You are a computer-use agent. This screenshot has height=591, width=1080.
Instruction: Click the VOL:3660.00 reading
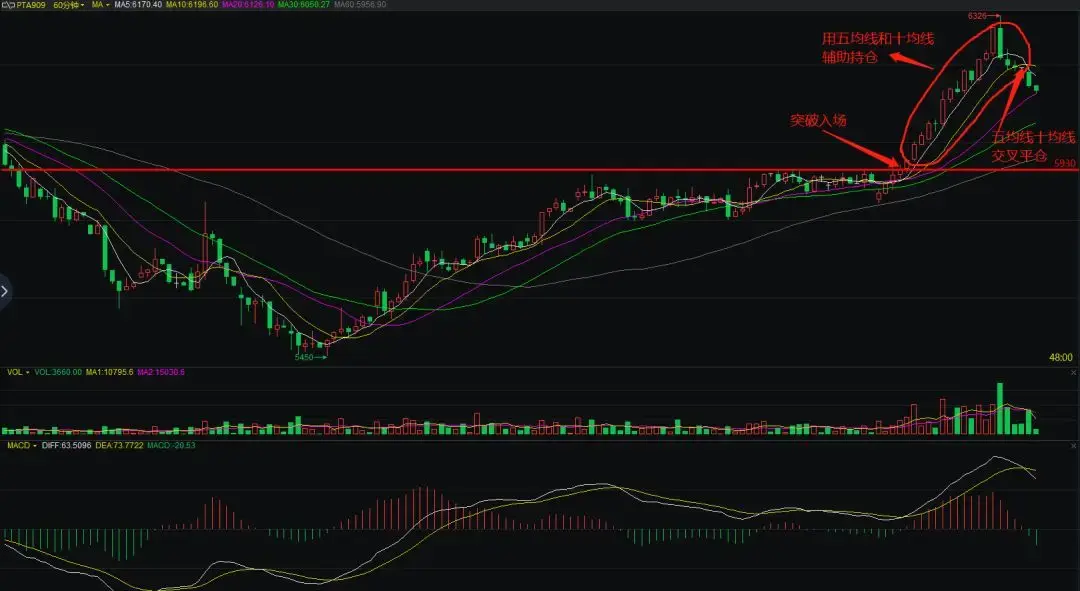click(x=59, y=372)
